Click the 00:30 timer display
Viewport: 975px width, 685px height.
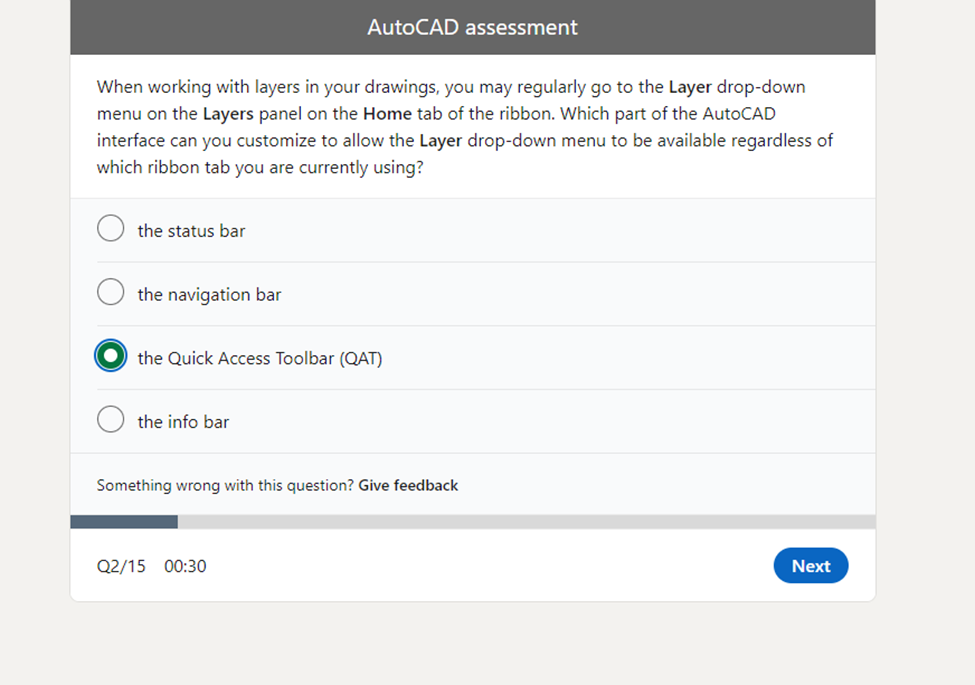click(186, 566)
